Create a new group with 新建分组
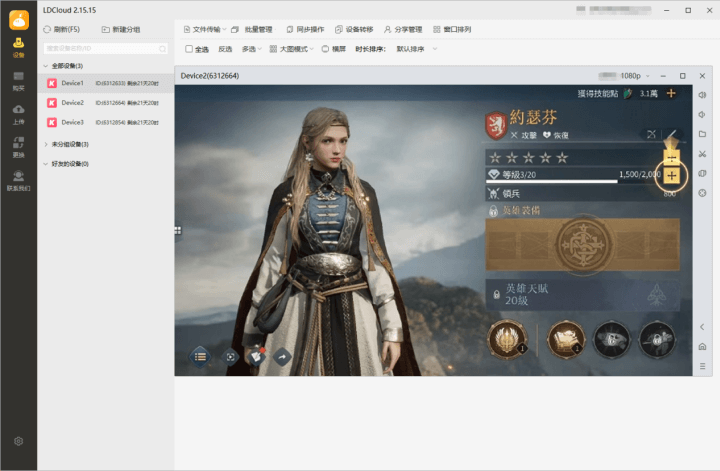 (x=121, y=29)
